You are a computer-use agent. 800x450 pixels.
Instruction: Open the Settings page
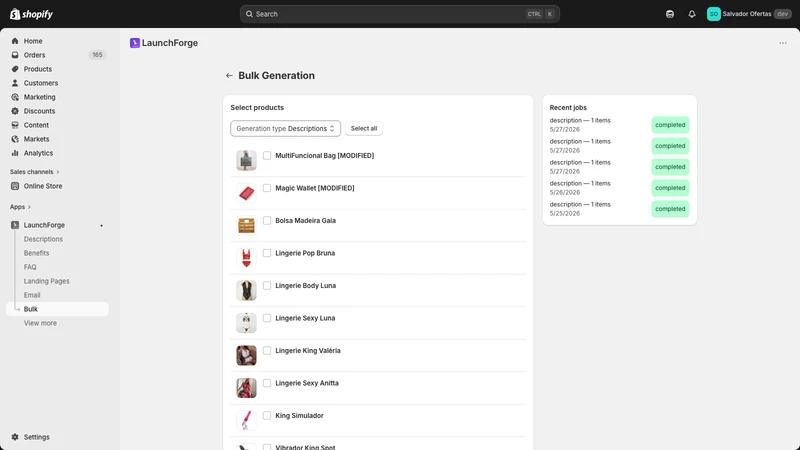pos(37,437)
